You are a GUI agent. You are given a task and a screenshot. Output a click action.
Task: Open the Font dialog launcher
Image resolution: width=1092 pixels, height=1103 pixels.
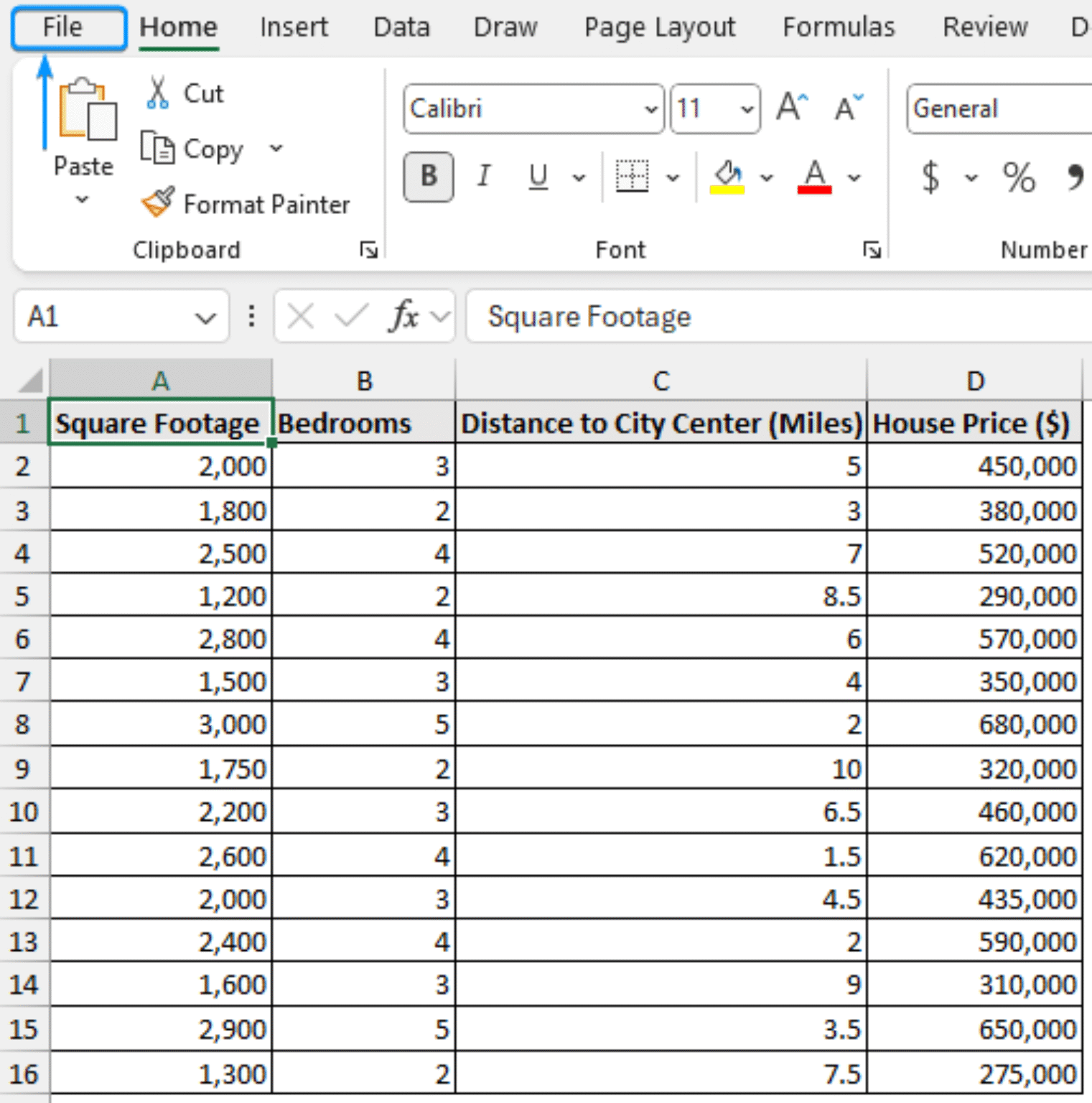pos(872,250)
